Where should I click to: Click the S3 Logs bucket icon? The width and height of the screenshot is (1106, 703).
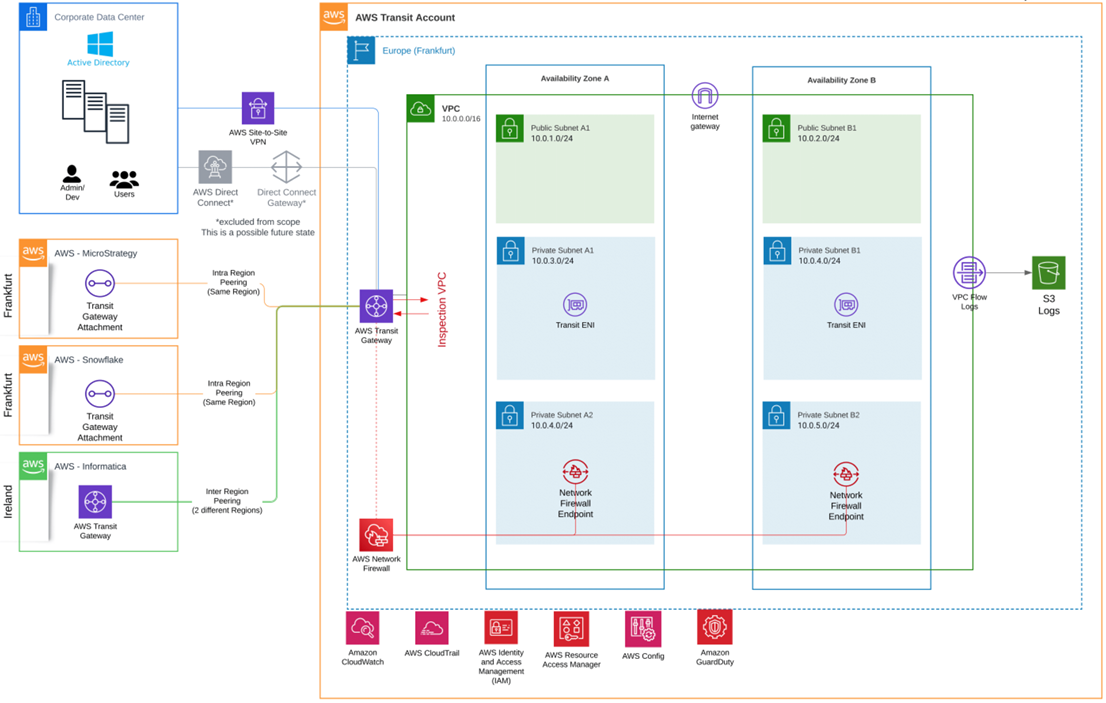(x=1048, y=273)
